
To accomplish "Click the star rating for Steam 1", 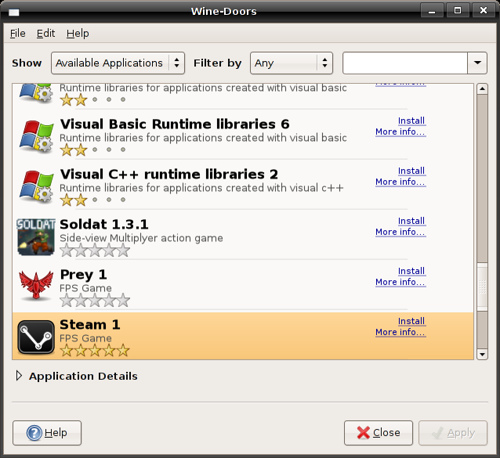I will pyautogui.click(x=95, y=350).
